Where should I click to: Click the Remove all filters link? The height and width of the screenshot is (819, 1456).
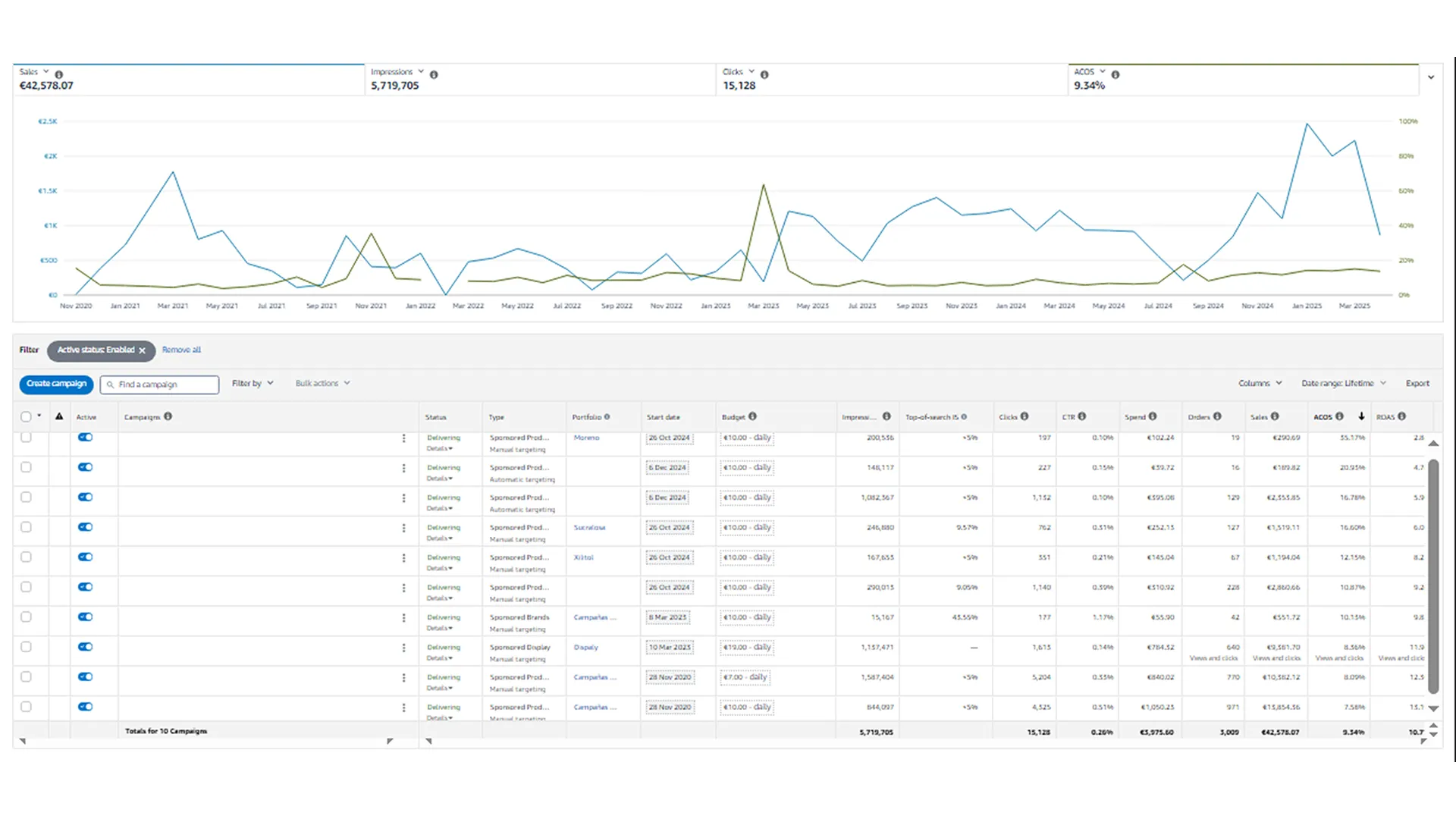pos(181,350)
